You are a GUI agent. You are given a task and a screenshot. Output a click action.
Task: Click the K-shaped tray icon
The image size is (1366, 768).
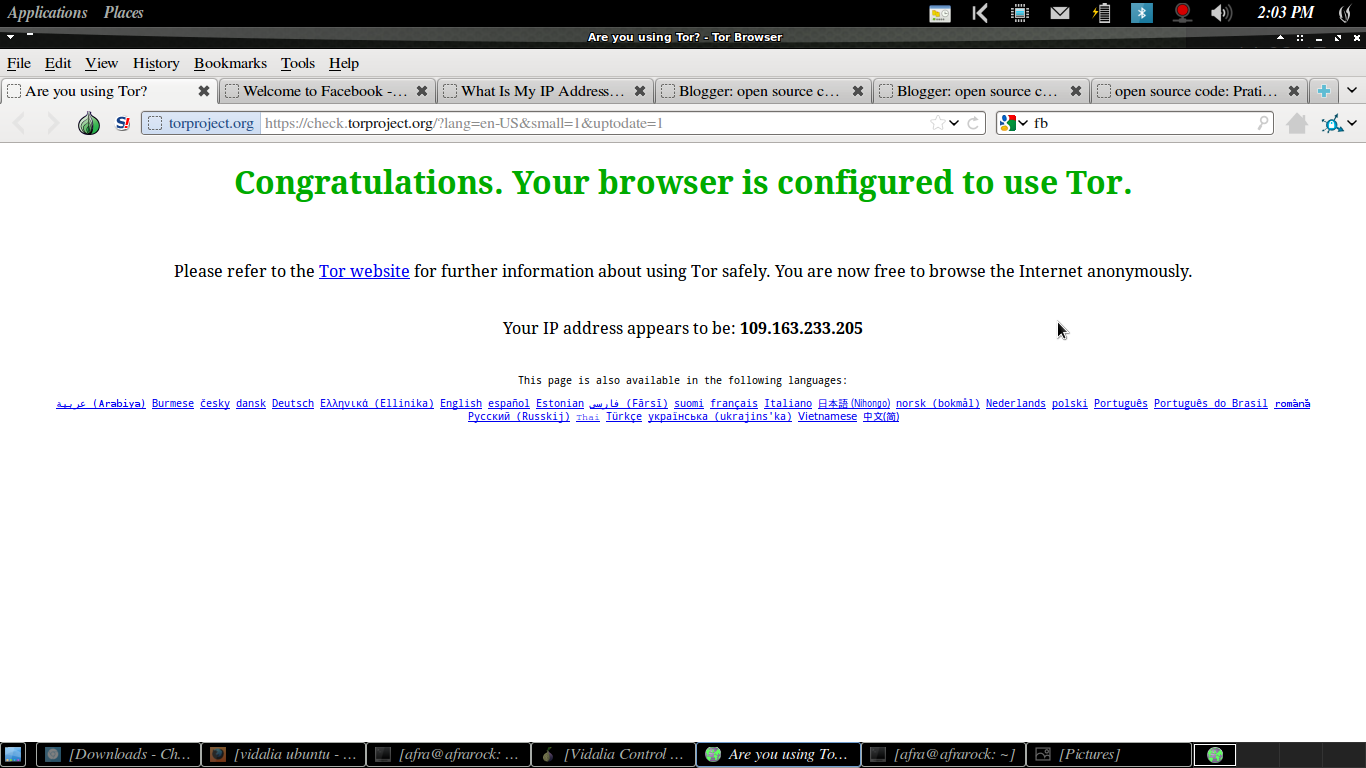point(980,13)
